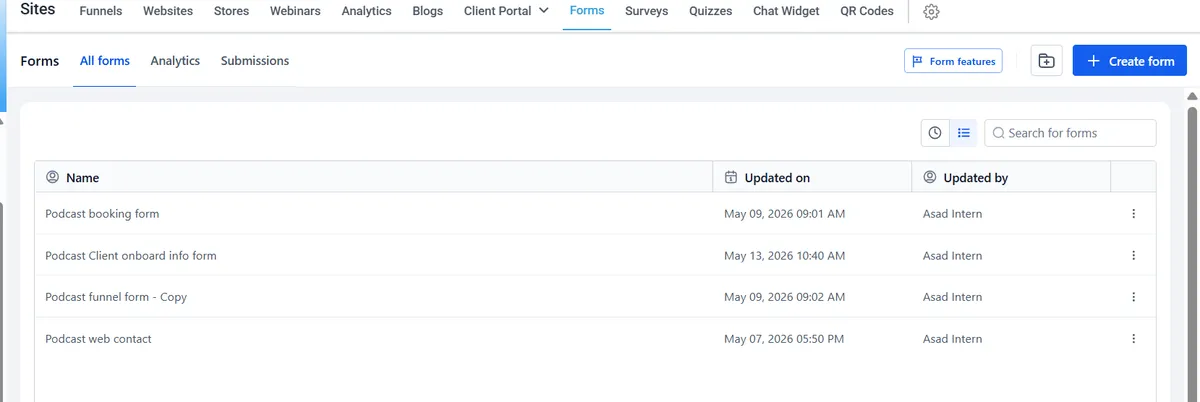This screenshot has width=1200, height=402.
Task: Open actions menu for Podcast web contact
Action: pyautogui.click(x=1133, y=339)
